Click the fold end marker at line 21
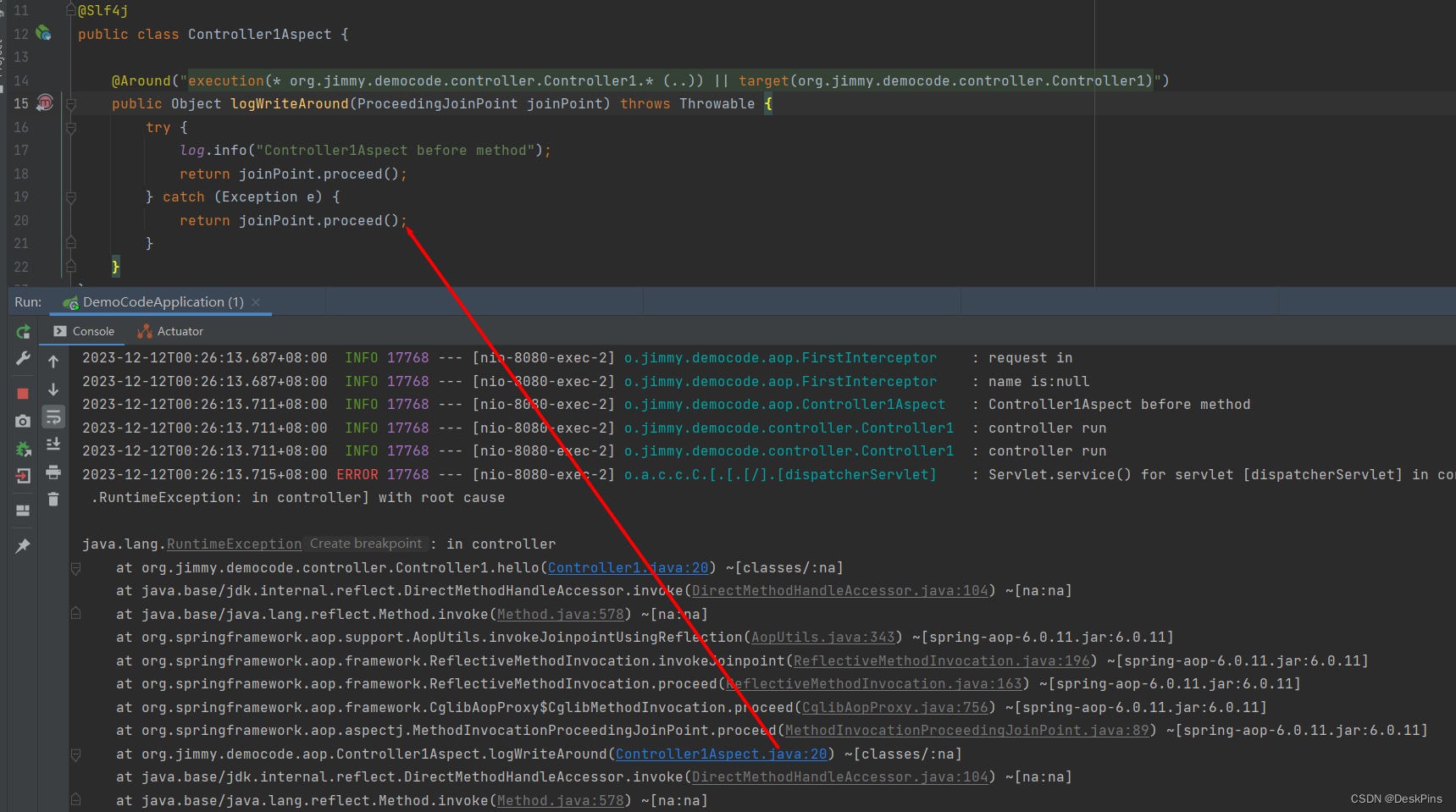 point(71,243)
